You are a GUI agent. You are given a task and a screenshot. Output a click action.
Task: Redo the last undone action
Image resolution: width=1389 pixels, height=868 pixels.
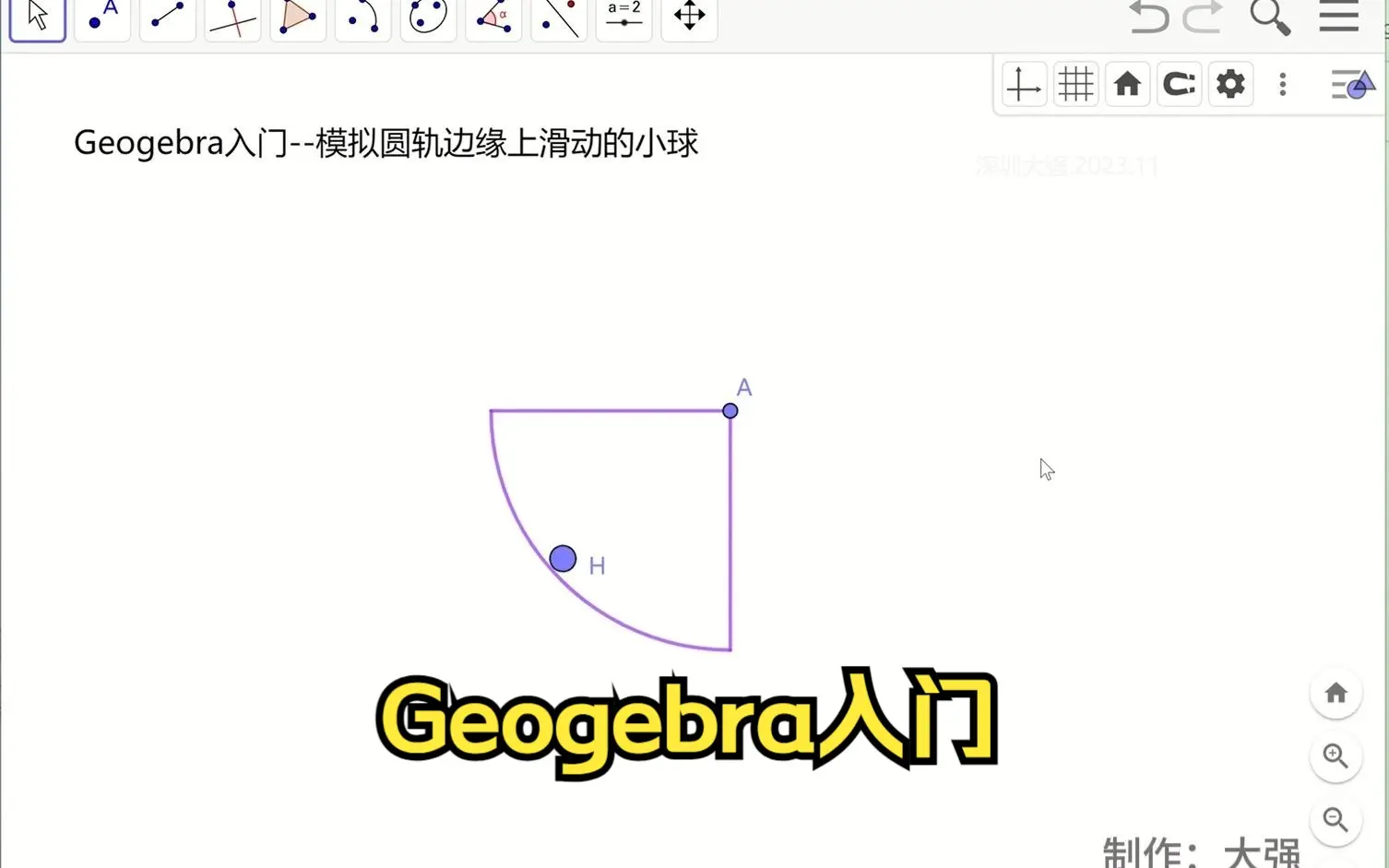1203,17
